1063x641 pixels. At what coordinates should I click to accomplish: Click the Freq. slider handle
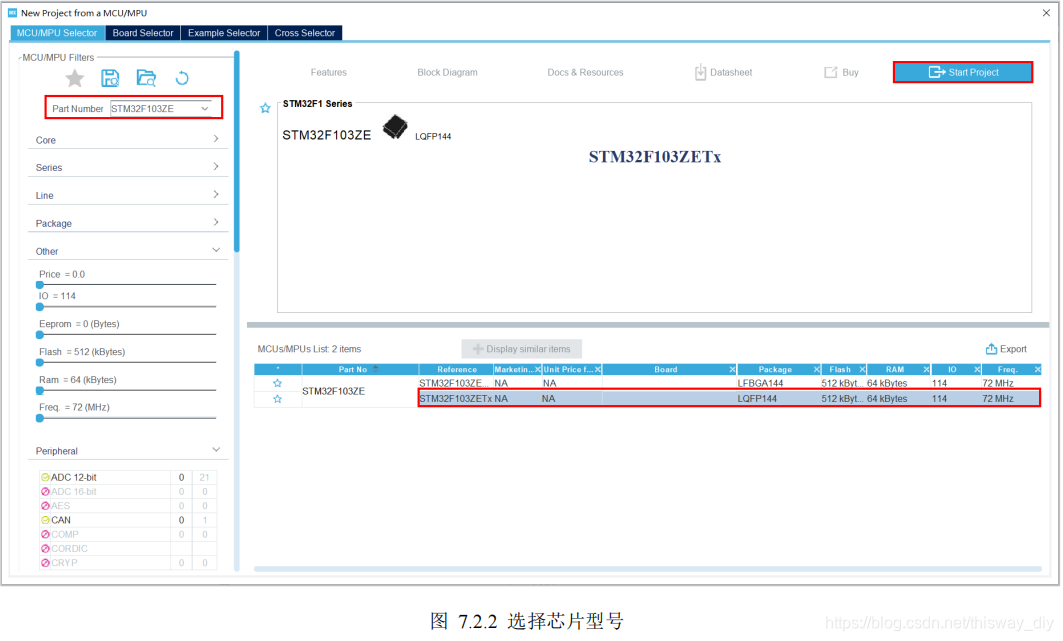[40, 418]
